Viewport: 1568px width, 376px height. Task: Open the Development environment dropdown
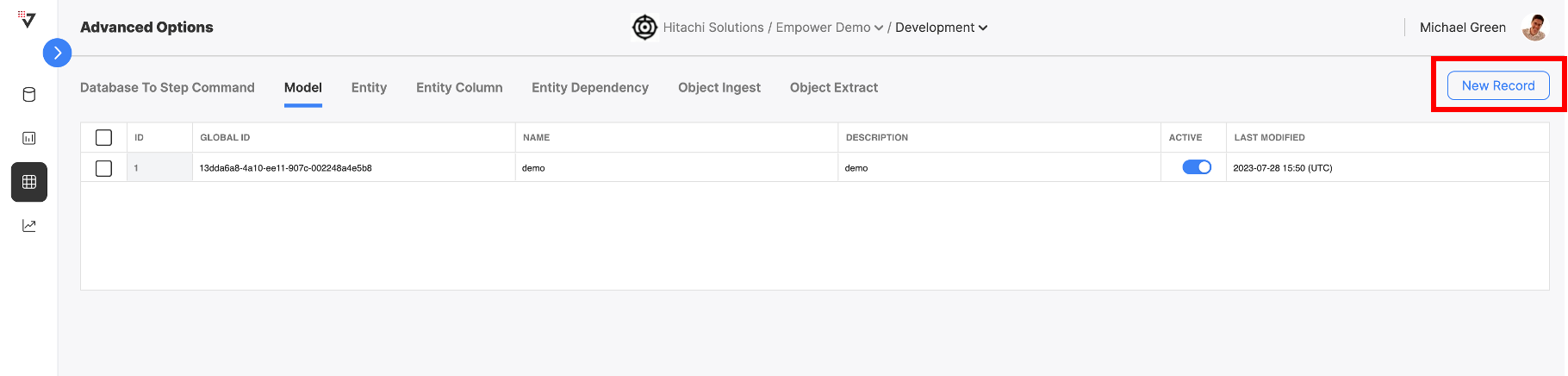click(x=942, y=28)
